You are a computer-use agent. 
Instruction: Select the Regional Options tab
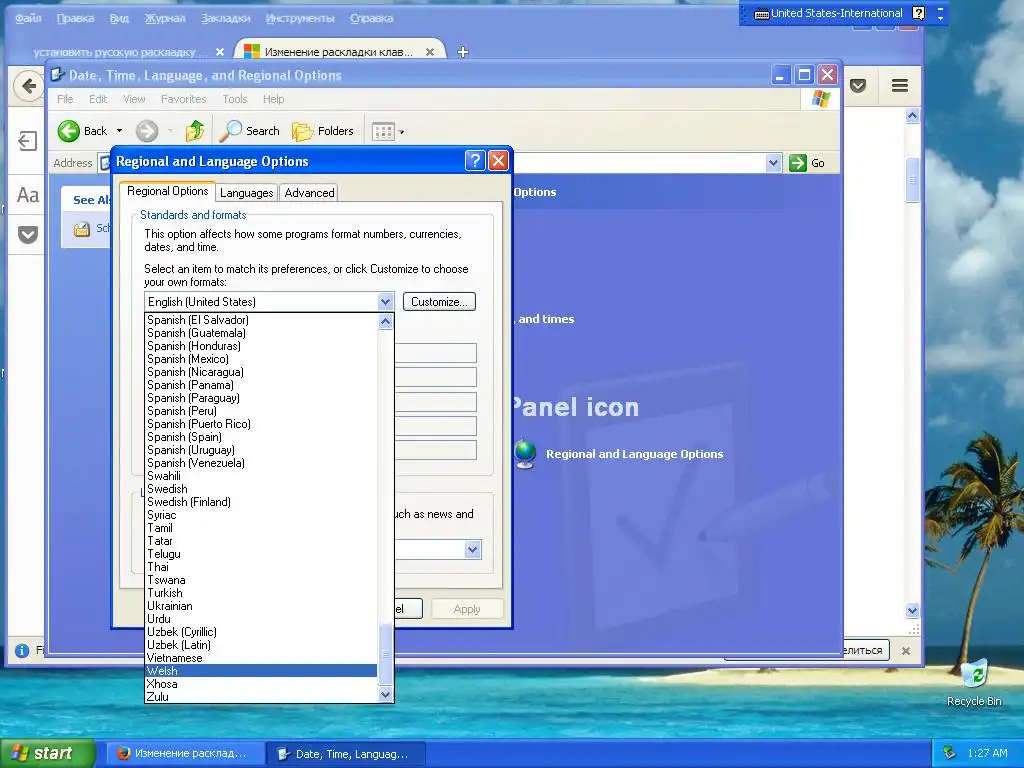pyautogui.click(x=167, y=191)
